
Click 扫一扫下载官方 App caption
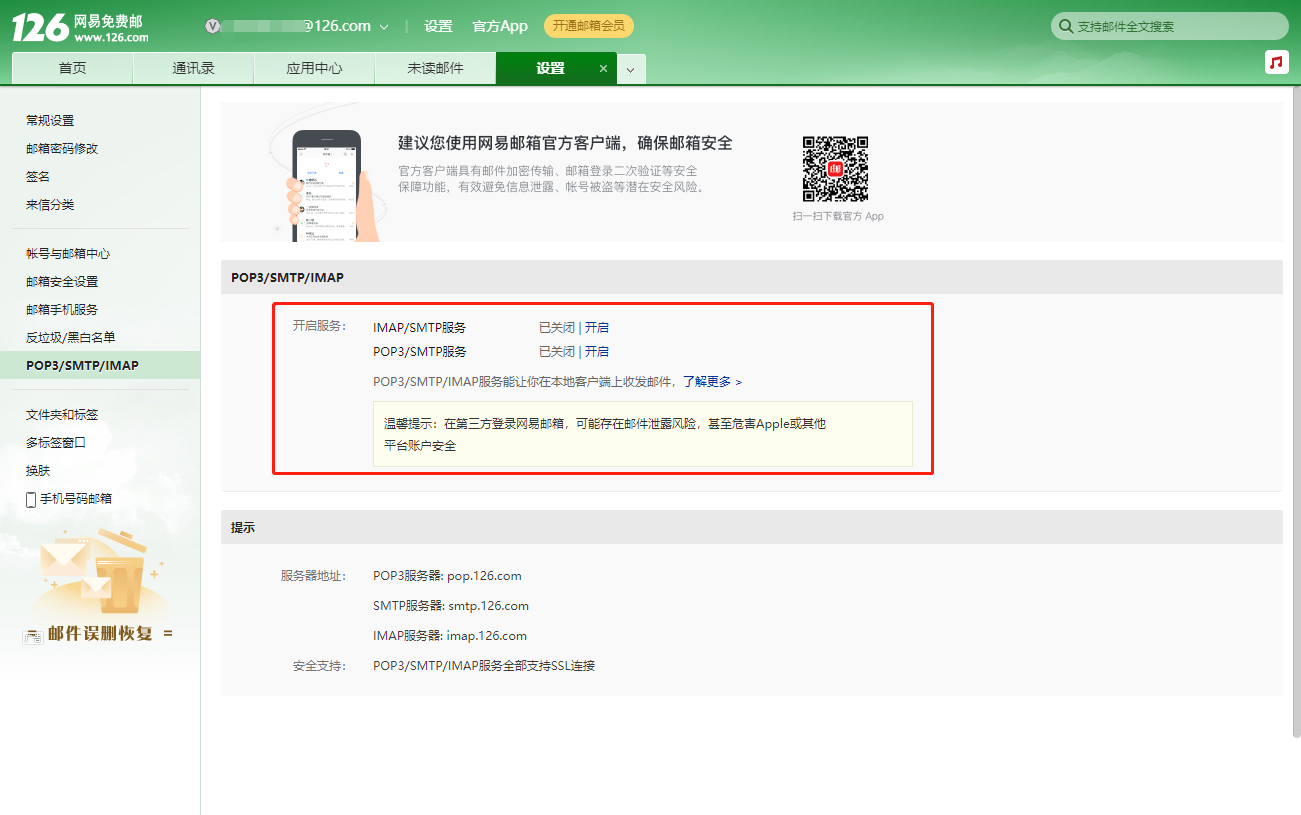pyautogui.click(x=838, y=216)
